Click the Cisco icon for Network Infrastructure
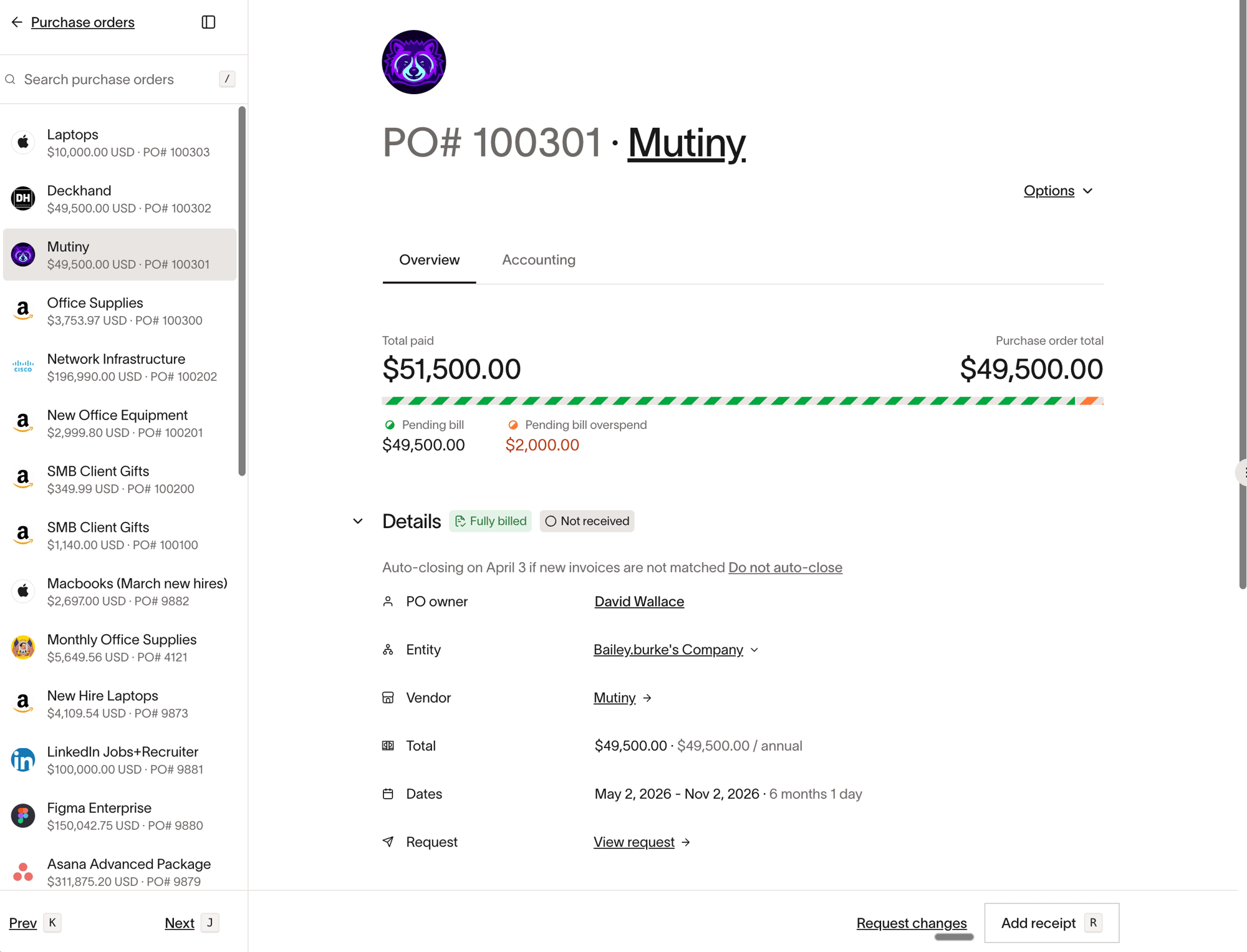The width and height of the screenshot is (1247, 952). pos(23,367)
